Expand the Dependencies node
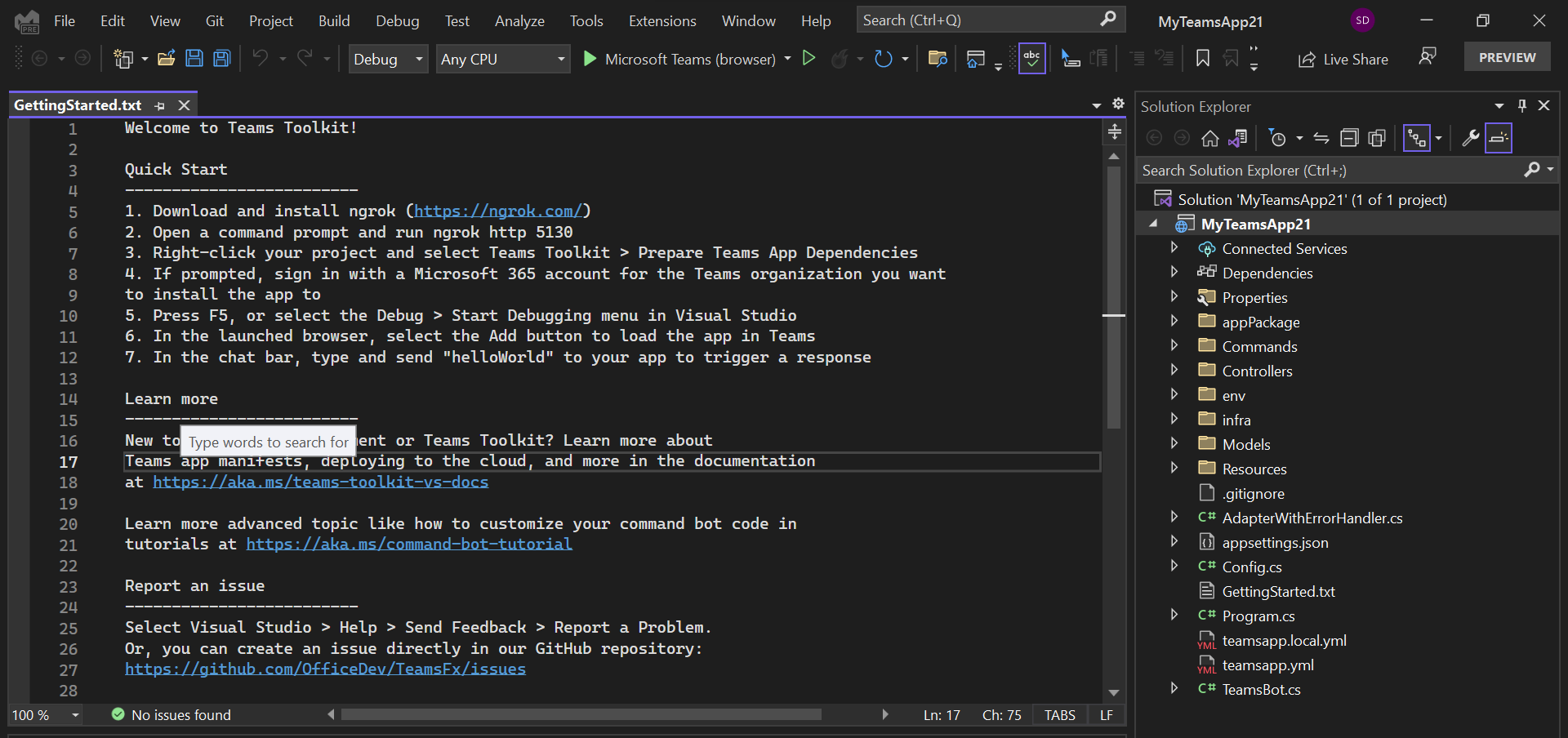The height and width of the screenshot is (738, 1568). tap(1174, 272)
